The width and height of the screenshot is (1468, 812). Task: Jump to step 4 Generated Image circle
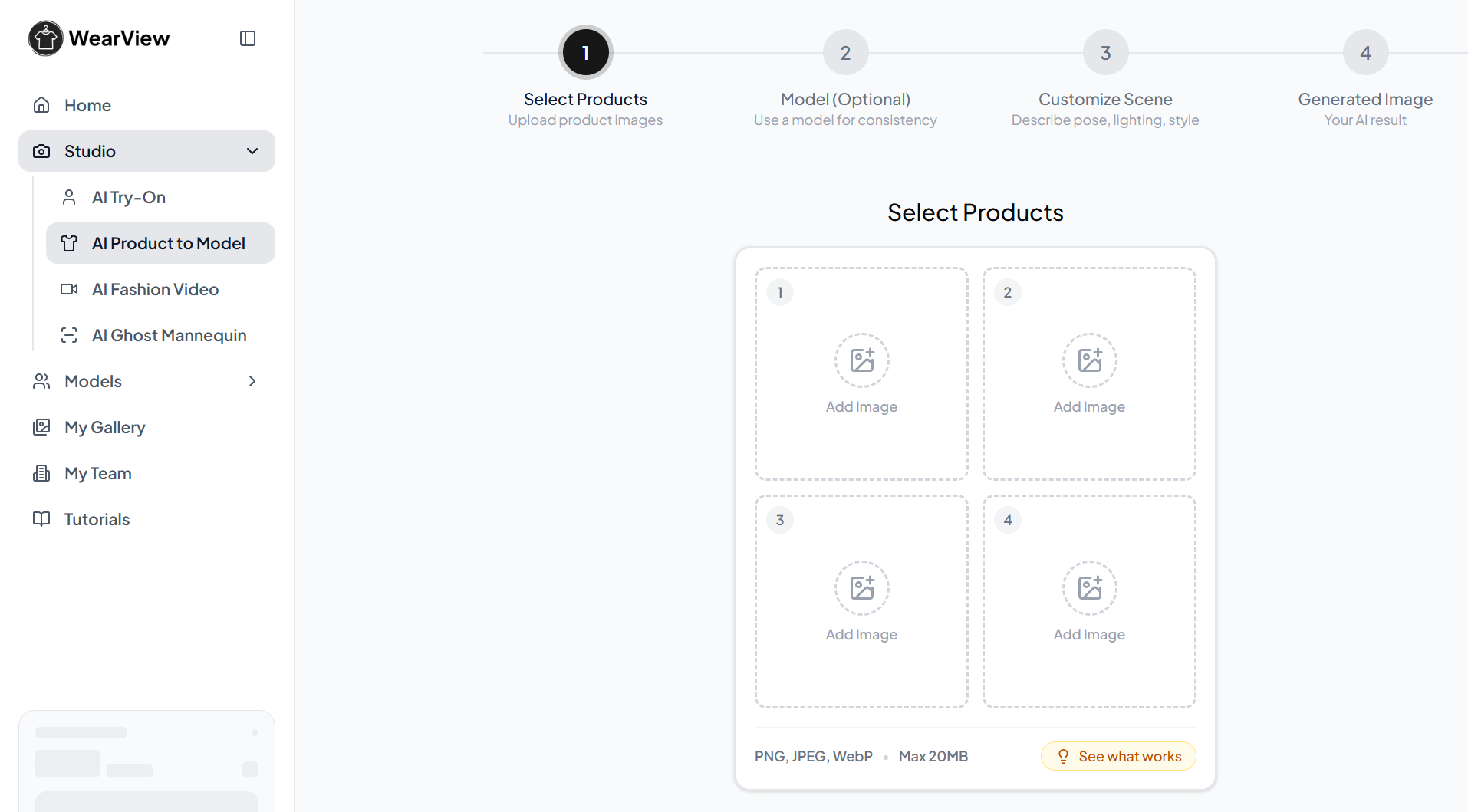coord(1365,52)
